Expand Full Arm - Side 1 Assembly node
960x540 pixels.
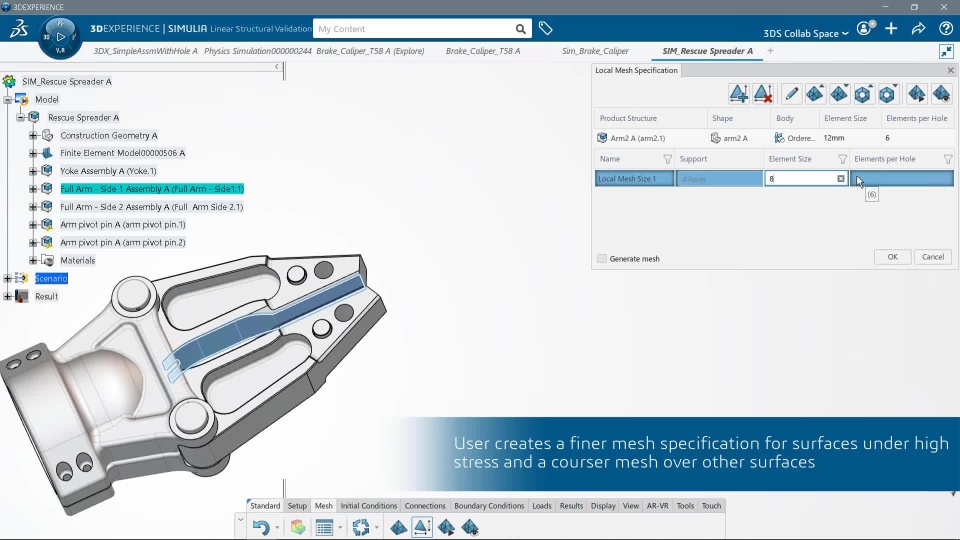(33, 189)
